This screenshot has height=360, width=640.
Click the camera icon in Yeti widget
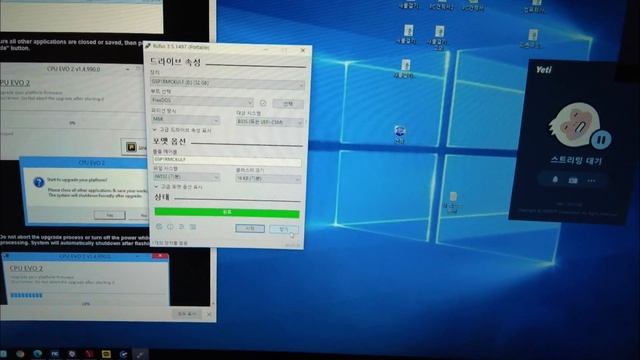point(573,180)
